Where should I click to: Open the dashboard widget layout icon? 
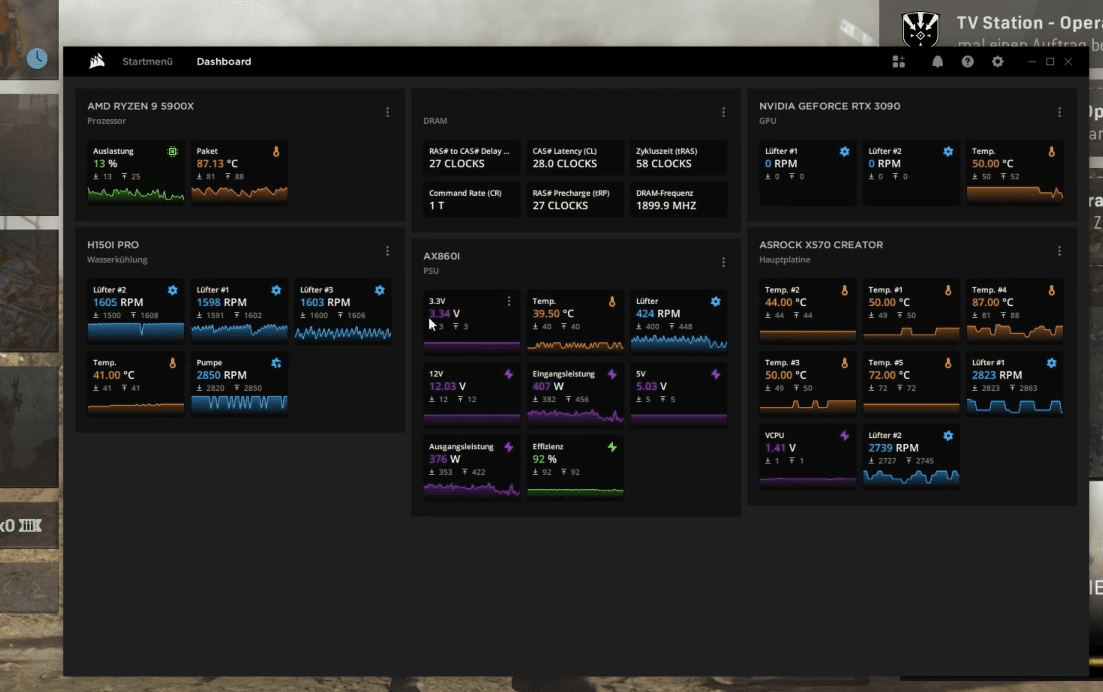898,62
